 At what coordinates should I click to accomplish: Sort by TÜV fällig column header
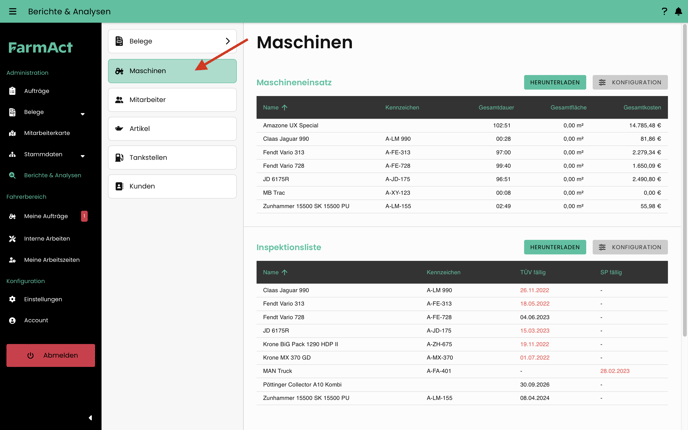(x=533, y=272)
